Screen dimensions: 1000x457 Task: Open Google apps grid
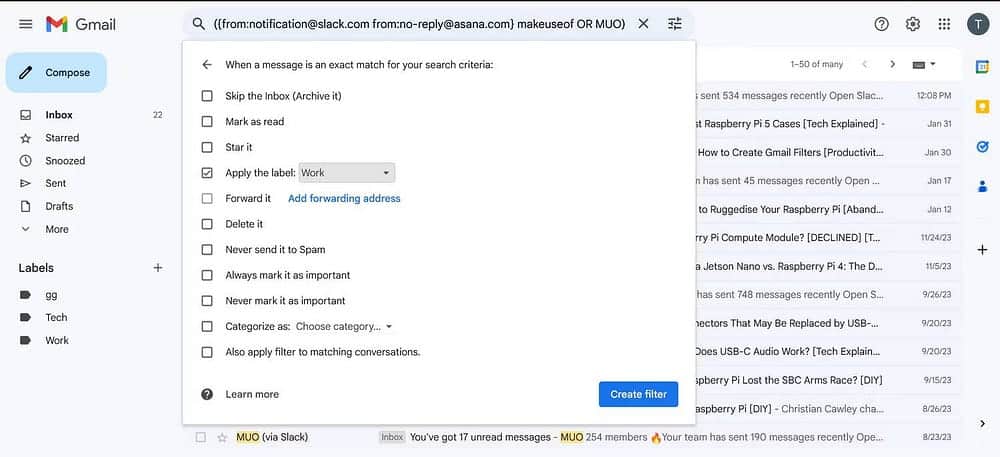click(x=945, y=24)
